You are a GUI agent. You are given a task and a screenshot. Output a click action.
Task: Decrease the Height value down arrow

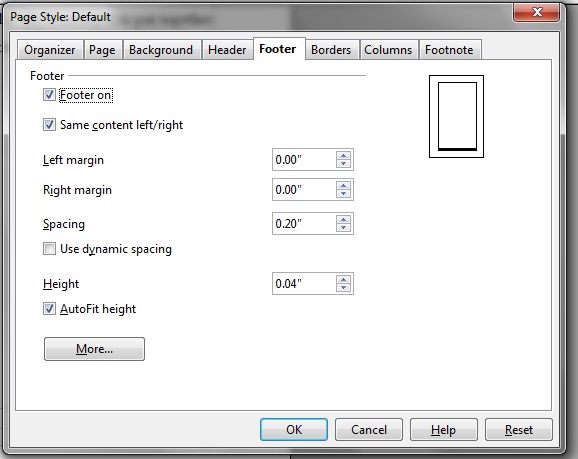pyautogui.click(x=343, y=288)
